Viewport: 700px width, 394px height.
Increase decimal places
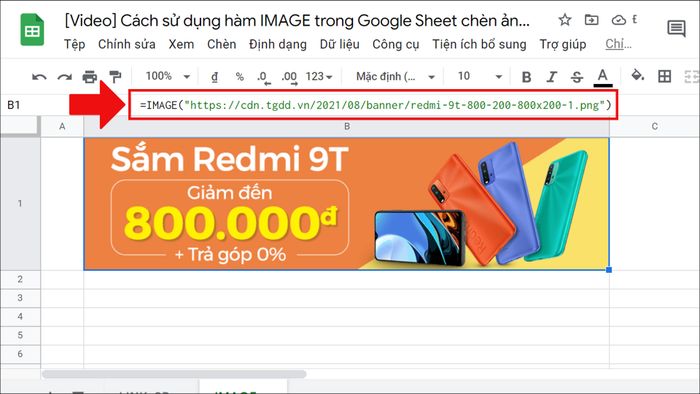pyautogui.click(x=289, y=77)
